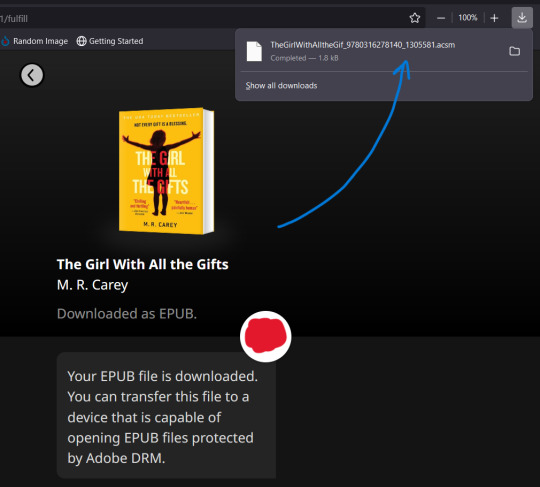
Task: Open the Downloads toolbar button
Action: click(x=522, y=18)
